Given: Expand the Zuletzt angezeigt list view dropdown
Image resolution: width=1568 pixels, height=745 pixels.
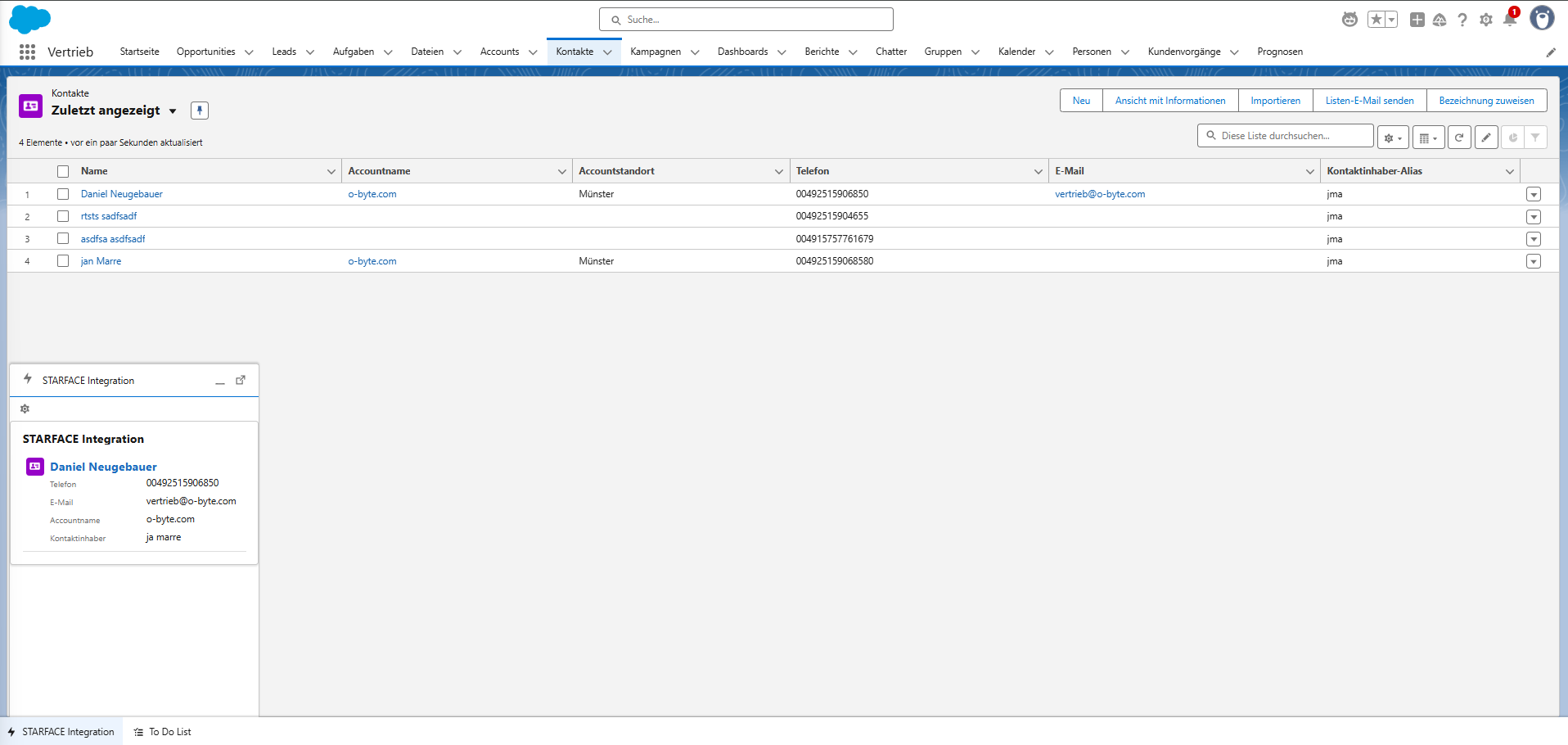Looking at the screenshot, I should [x=173, y=111].
